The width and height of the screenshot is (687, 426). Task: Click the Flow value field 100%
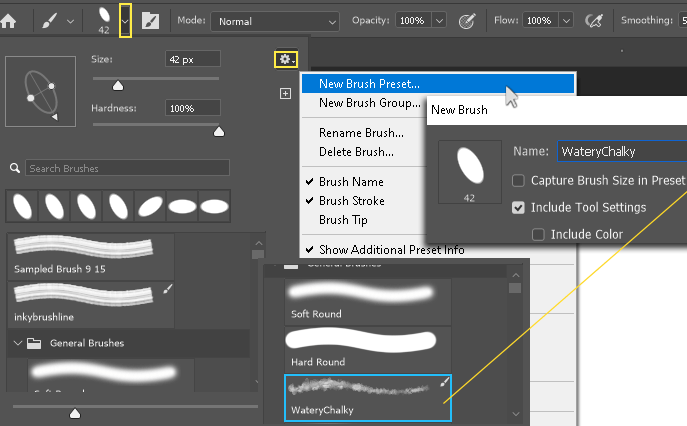540,21
